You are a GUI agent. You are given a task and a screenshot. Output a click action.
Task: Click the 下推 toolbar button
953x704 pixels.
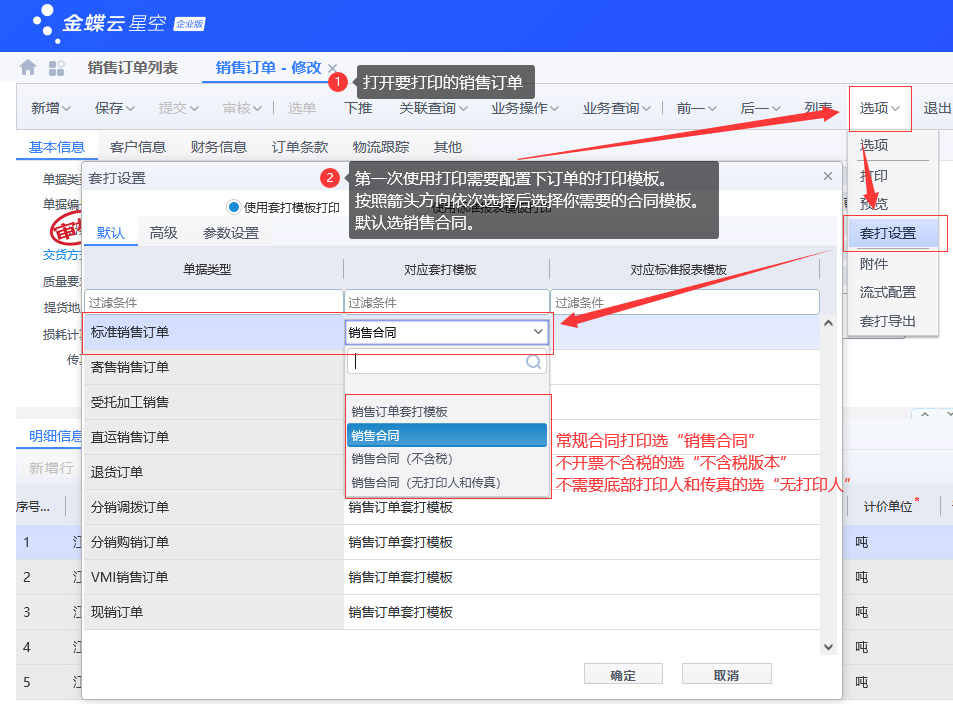[x=358, y=108]
